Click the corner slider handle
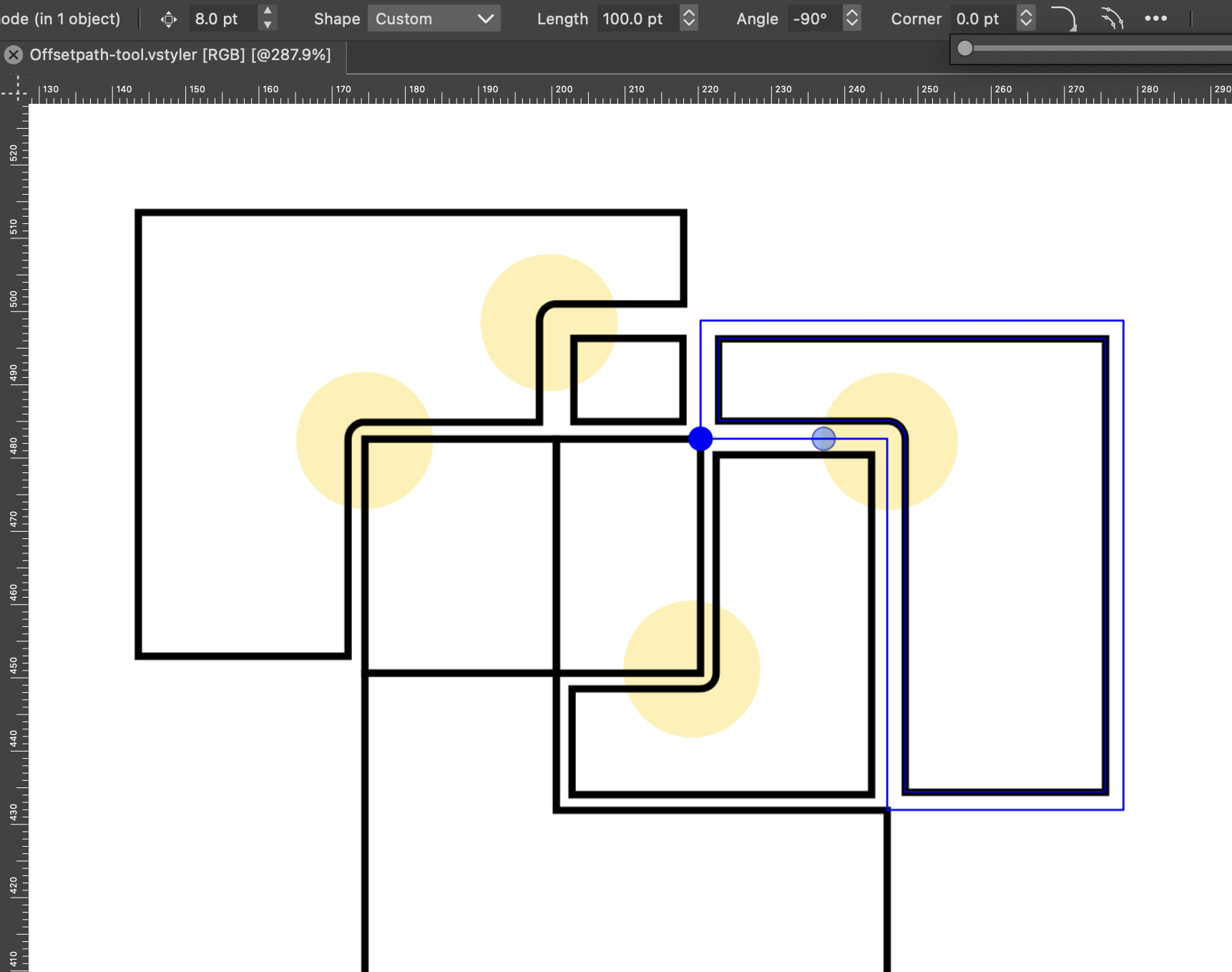 pyautogui.click(x=965, y=48)
